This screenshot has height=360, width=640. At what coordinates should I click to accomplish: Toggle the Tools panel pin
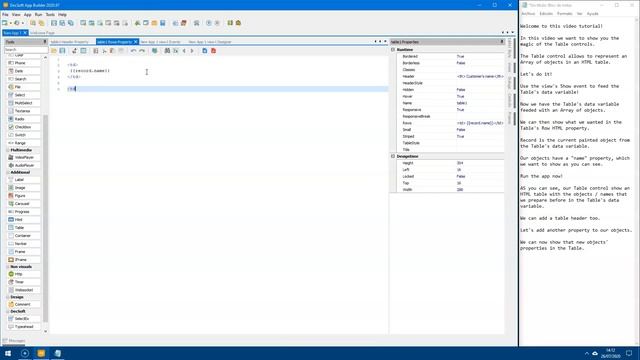pos(45,42)
